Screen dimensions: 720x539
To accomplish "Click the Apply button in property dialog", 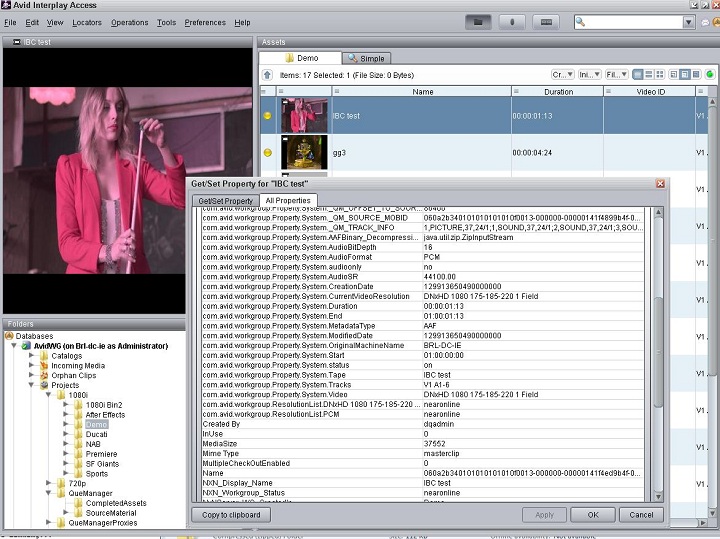I will click(x=545, y=515).
